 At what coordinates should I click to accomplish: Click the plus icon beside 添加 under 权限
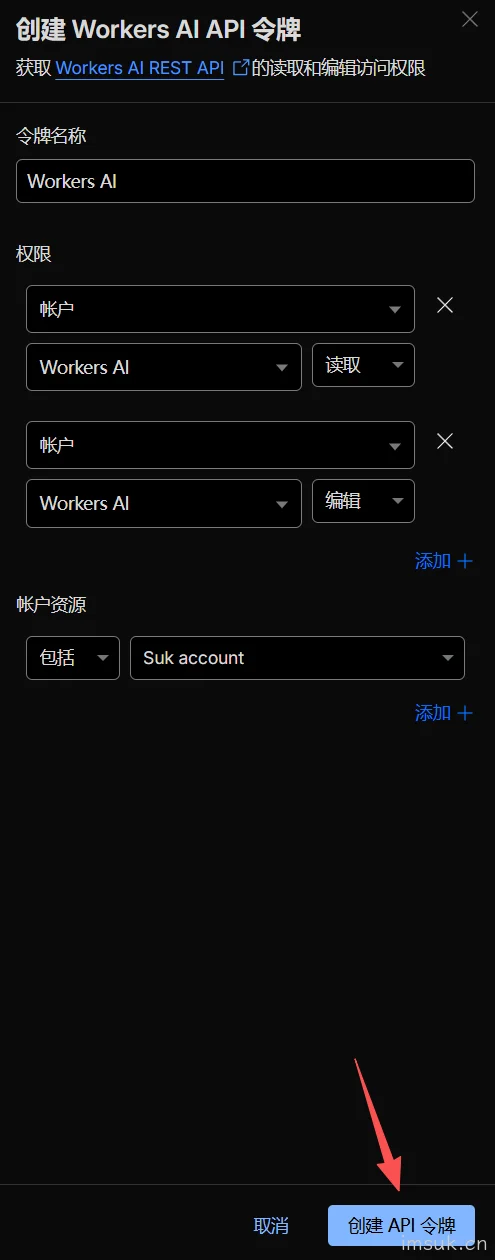click(x=464, y=561)
